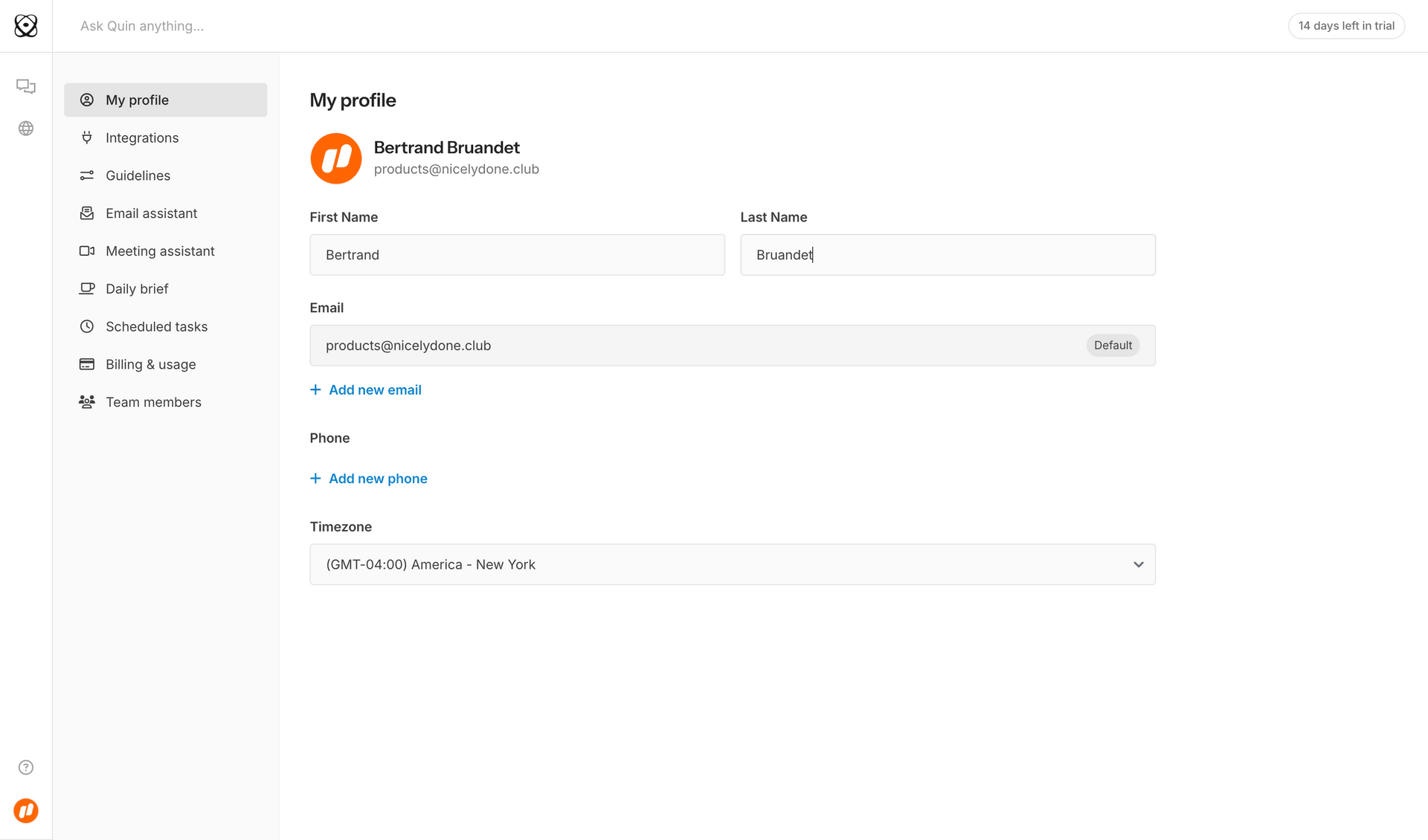Click the large orange profile picture
Viewport: 1428px width, 840px height.
336,158
